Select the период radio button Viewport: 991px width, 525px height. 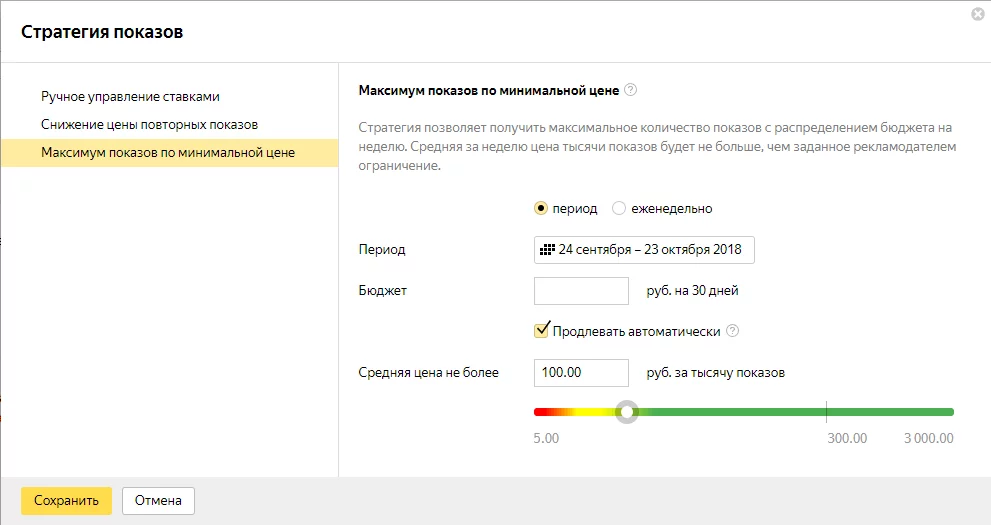(541, 208)
